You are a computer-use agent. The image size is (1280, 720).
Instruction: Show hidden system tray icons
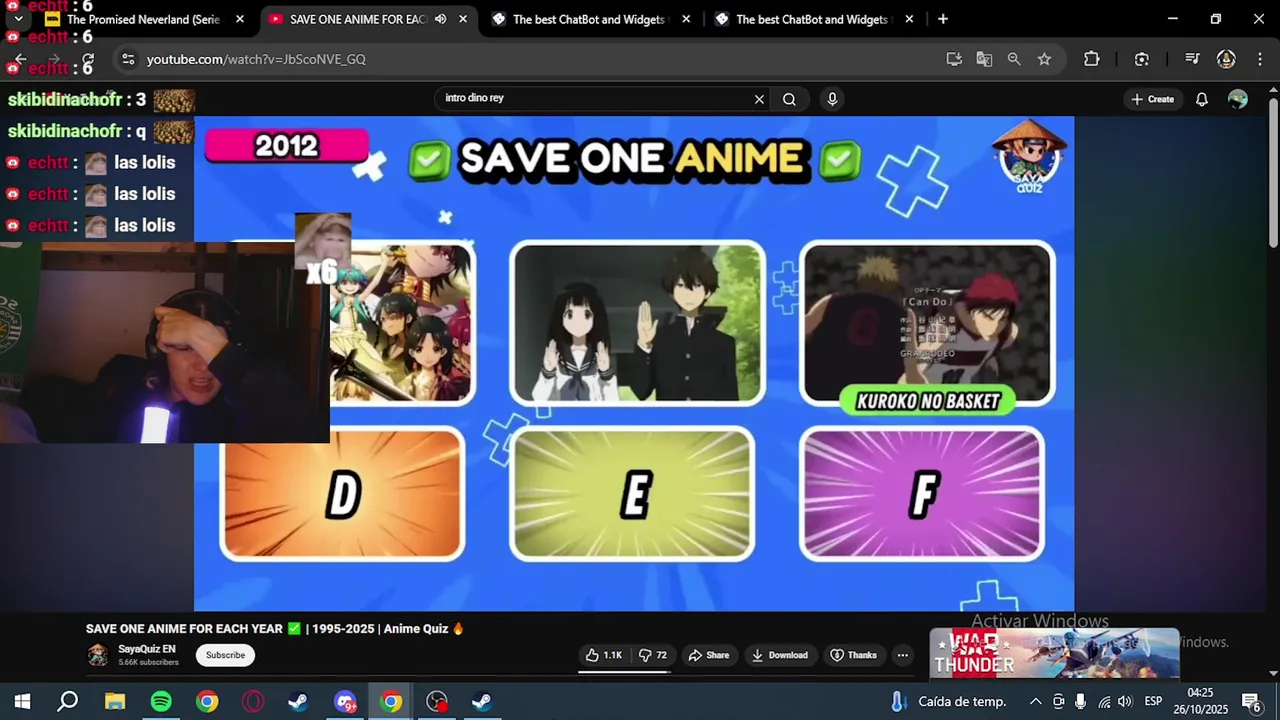[1036, 701]
